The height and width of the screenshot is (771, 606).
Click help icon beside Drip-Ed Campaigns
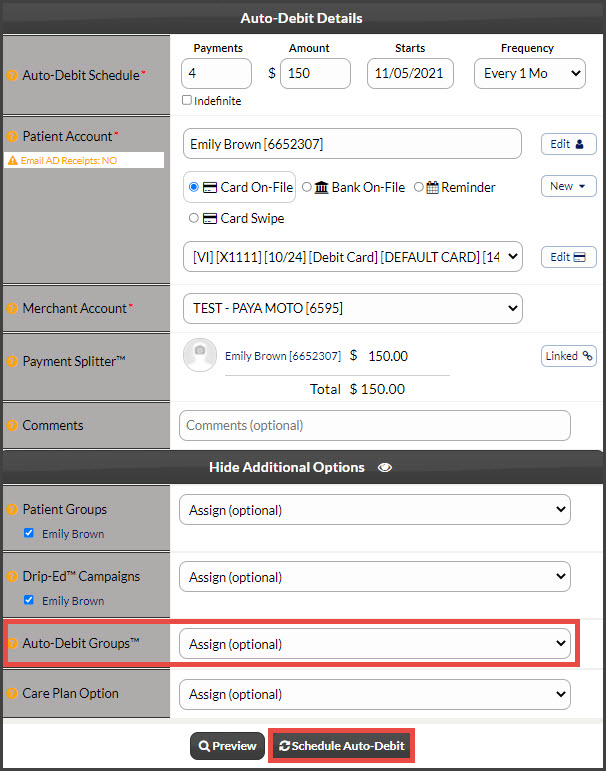click(12, 577)
